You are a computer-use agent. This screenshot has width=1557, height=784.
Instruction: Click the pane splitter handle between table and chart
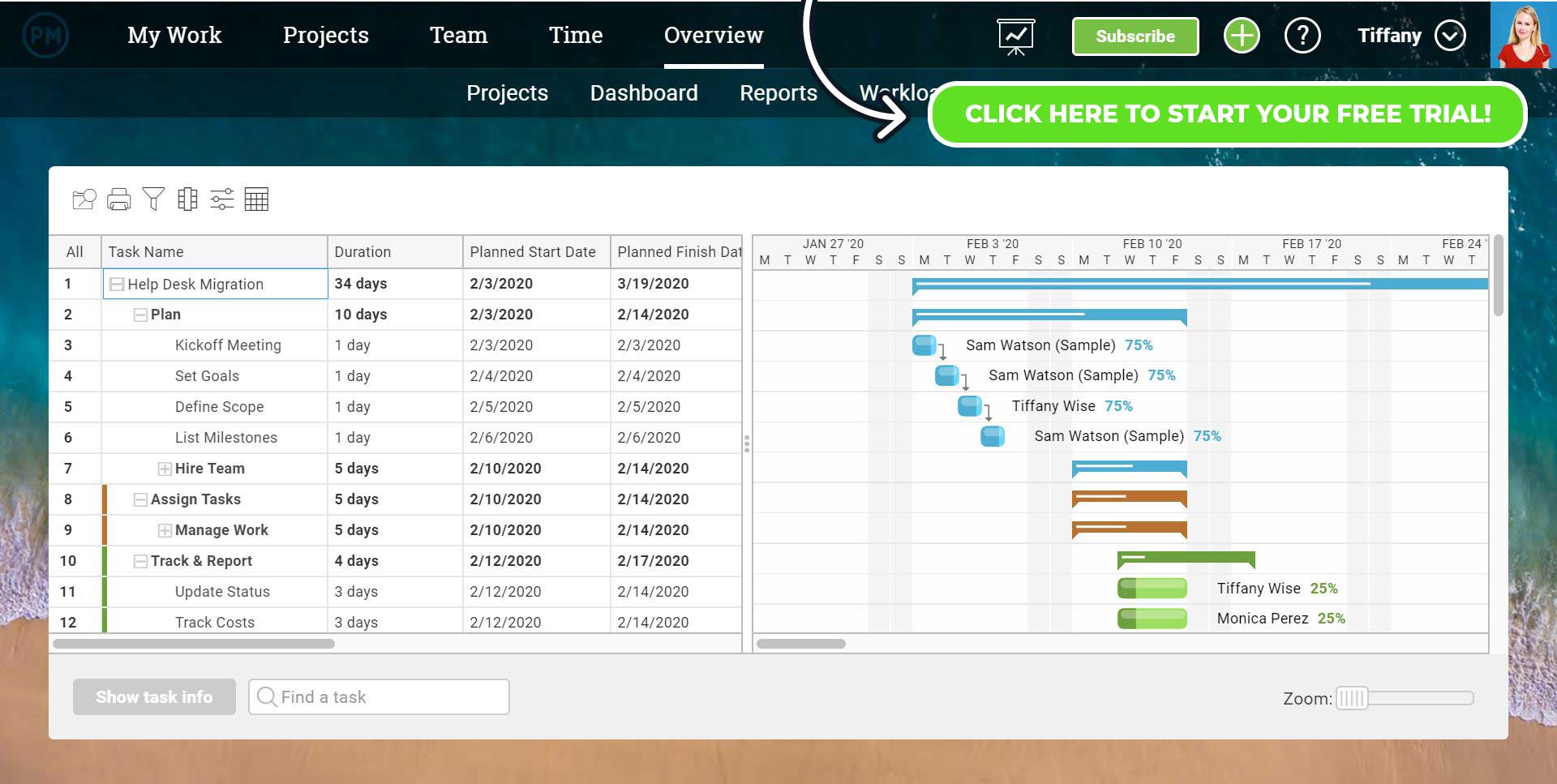pos(747,443)
